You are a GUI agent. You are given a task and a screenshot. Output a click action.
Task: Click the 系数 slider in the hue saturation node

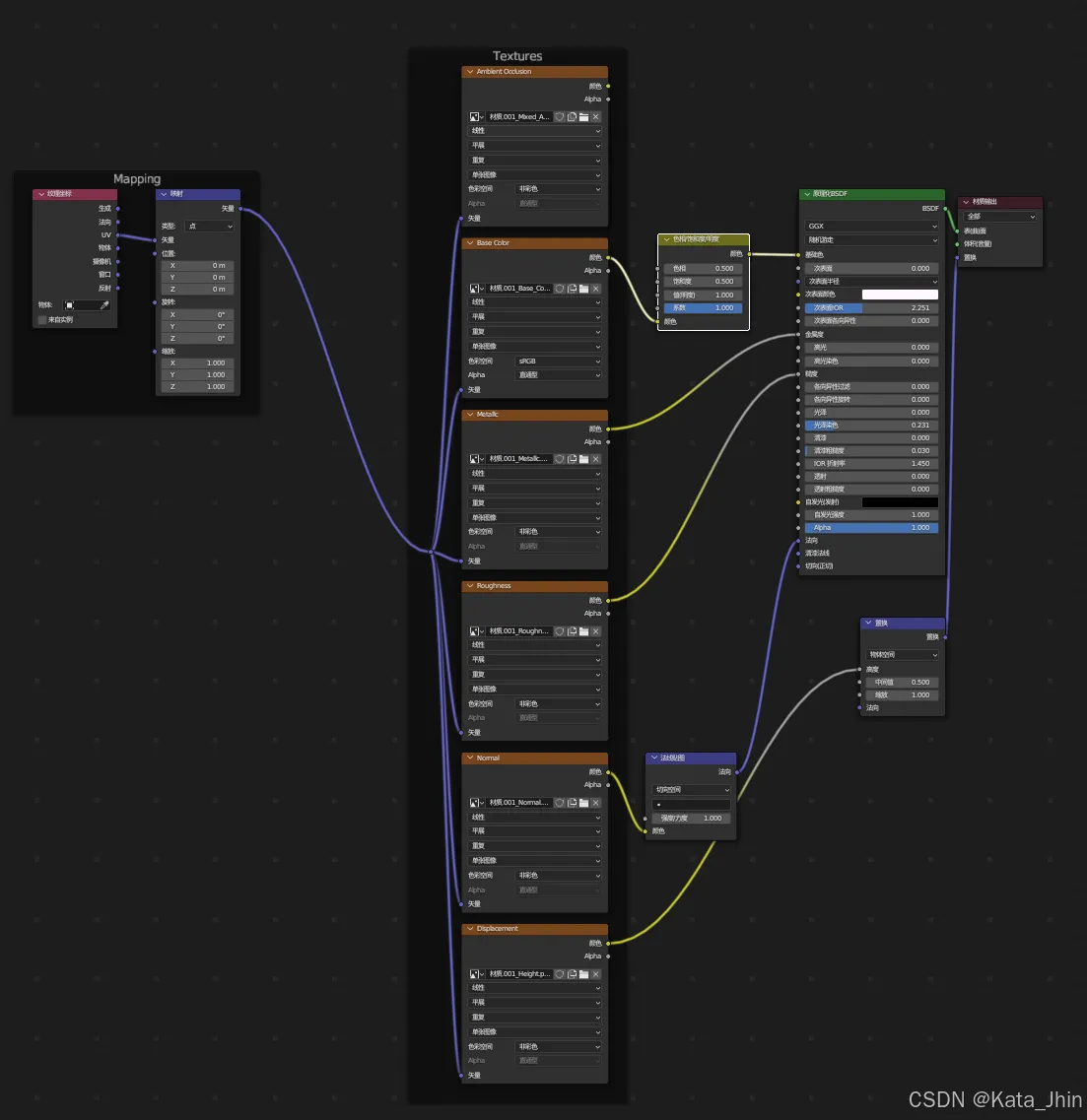coord(703,308)
